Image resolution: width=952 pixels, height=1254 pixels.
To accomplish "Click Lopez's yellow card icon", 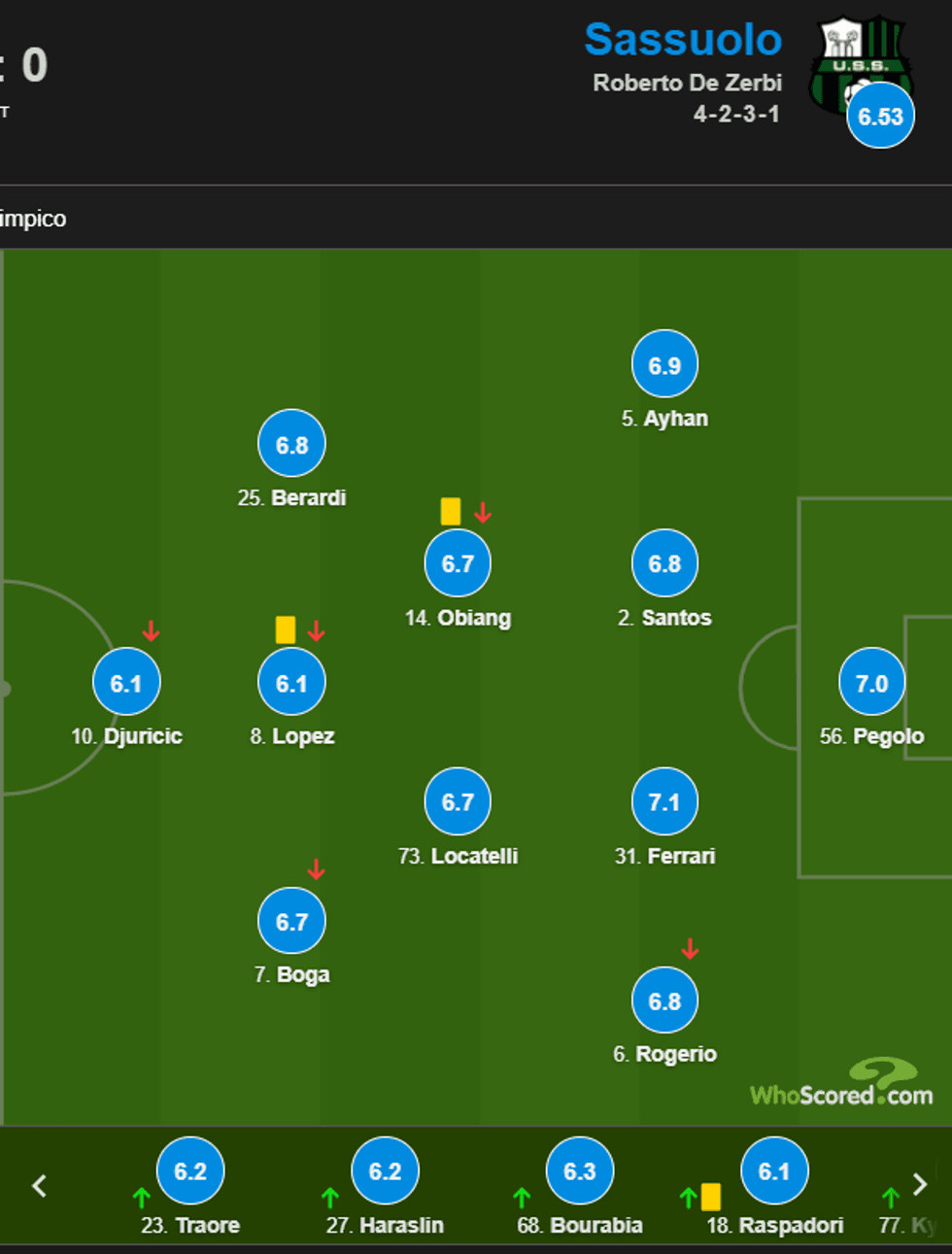I will 286,630.
